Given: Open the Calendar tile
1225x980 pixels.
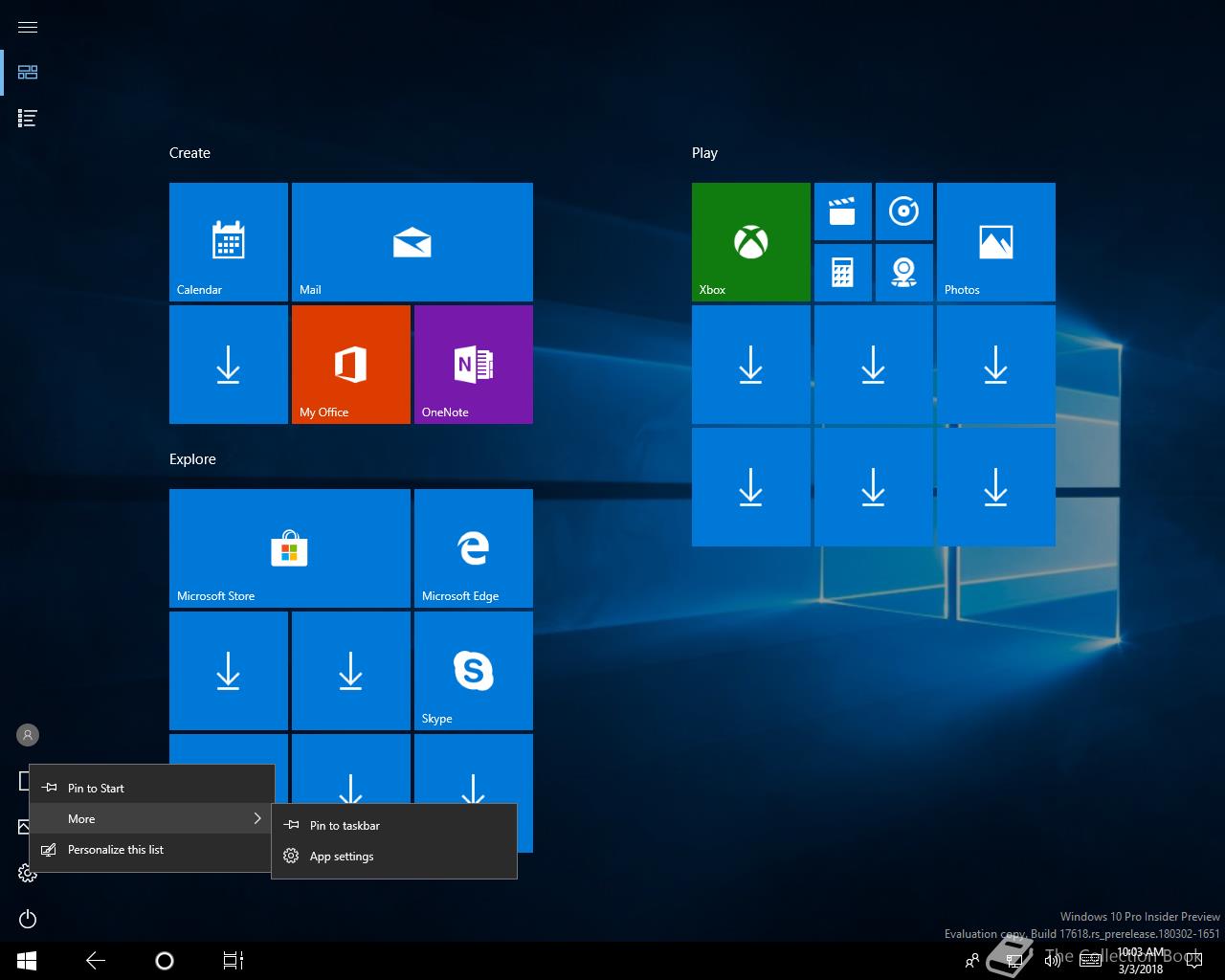Looking at the screenshot, I should pos(229,242).
